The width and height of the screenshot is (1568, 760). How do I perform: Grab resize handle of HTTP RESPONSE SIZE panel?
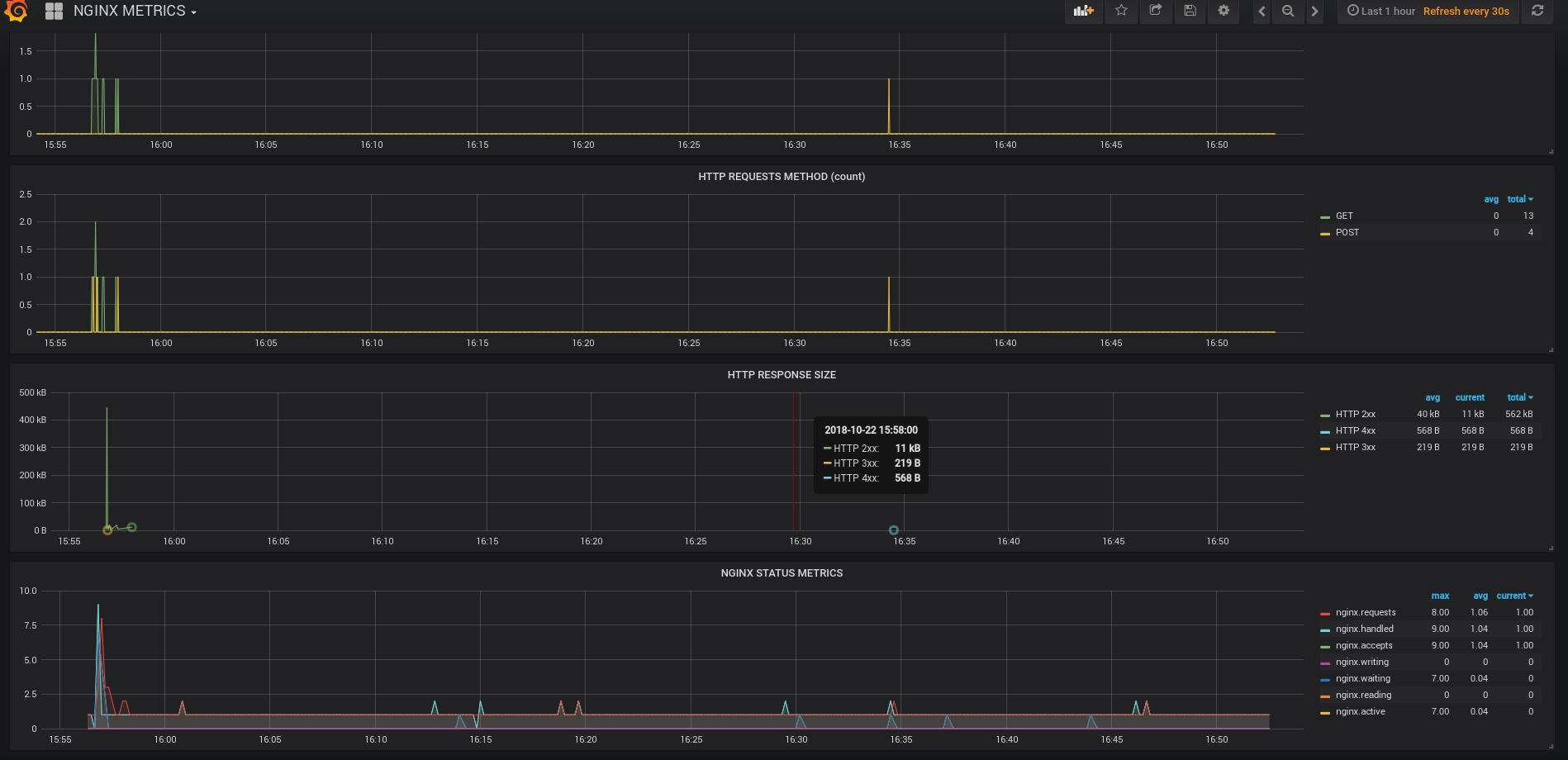click(1551, 548)
